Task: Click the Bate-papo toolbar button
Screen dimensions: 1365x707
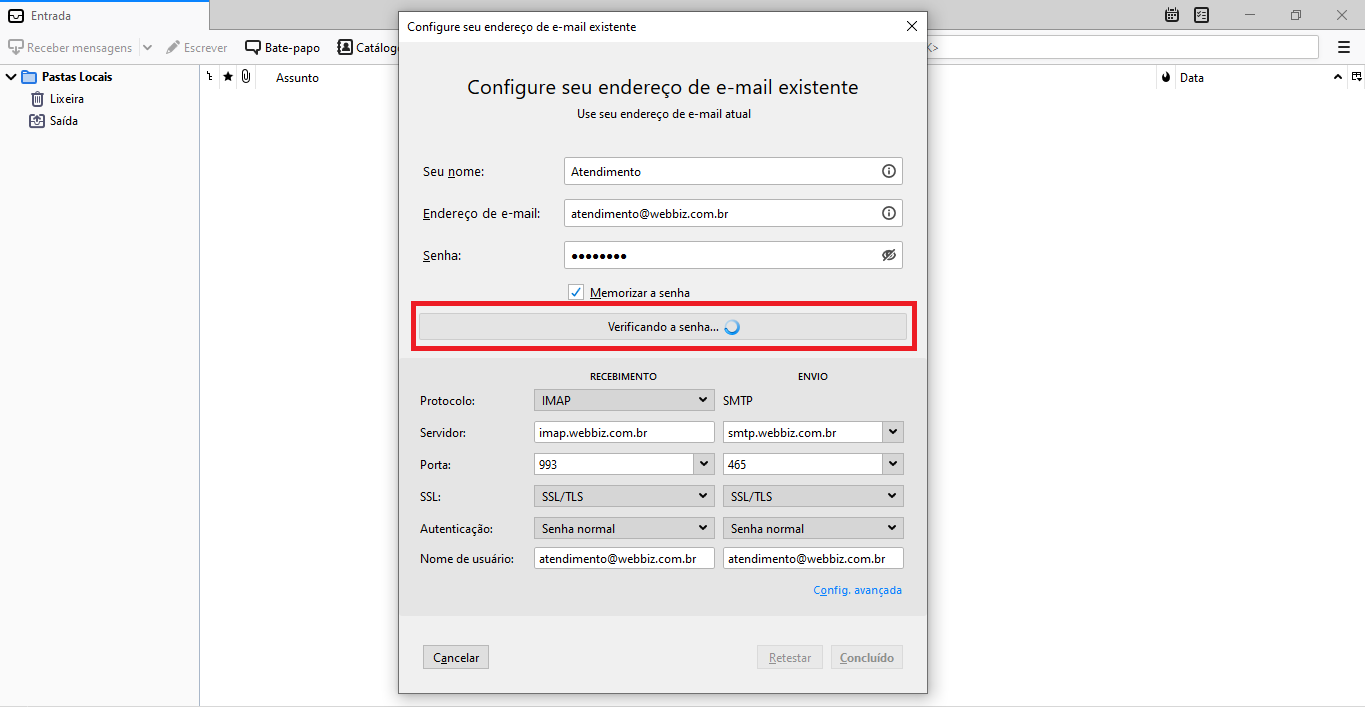Action: [x=283, y=47]
